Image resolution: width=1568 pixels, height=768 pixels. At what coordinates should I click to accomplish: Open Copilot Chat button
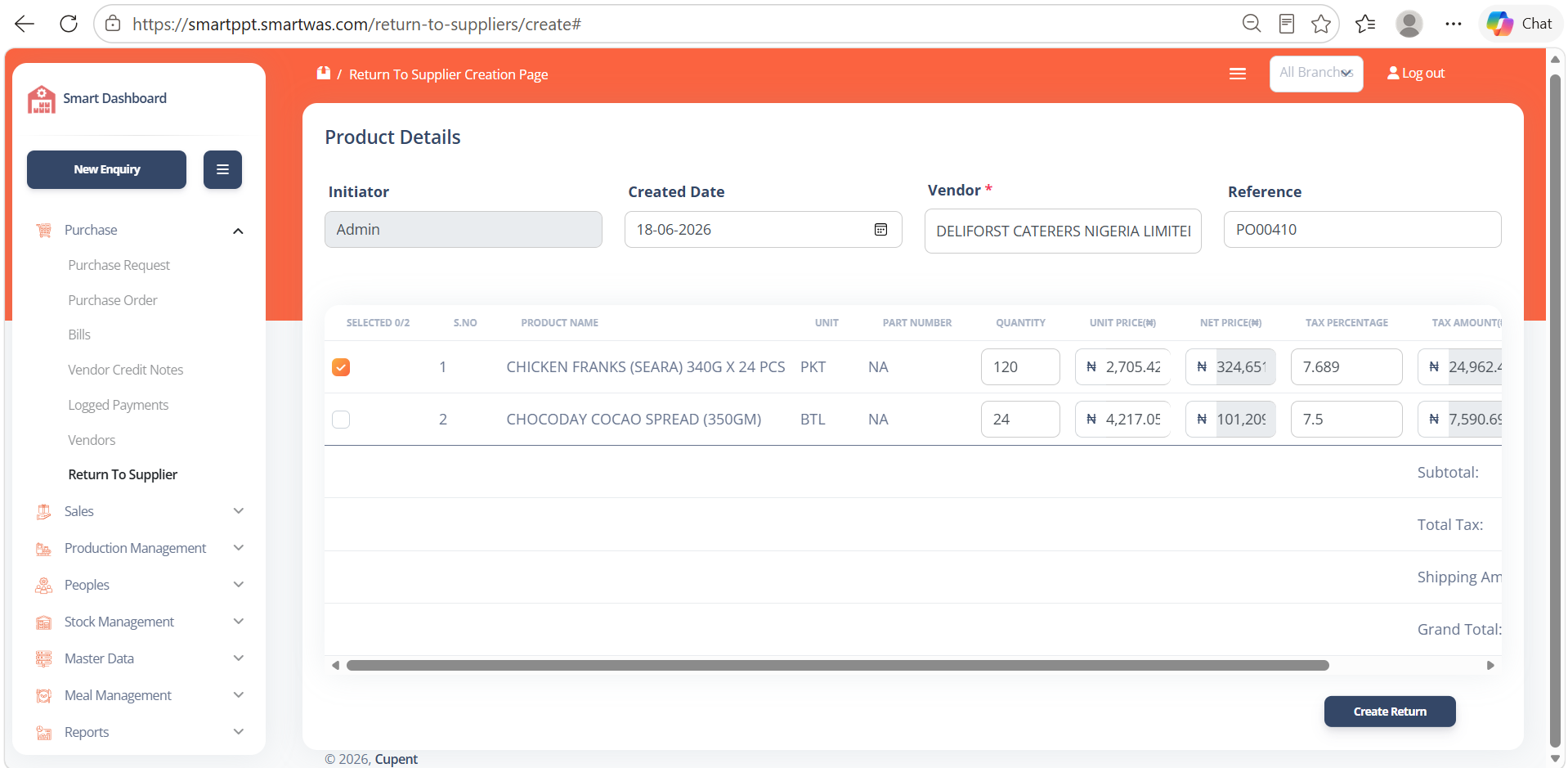[x=1519, y=24]
